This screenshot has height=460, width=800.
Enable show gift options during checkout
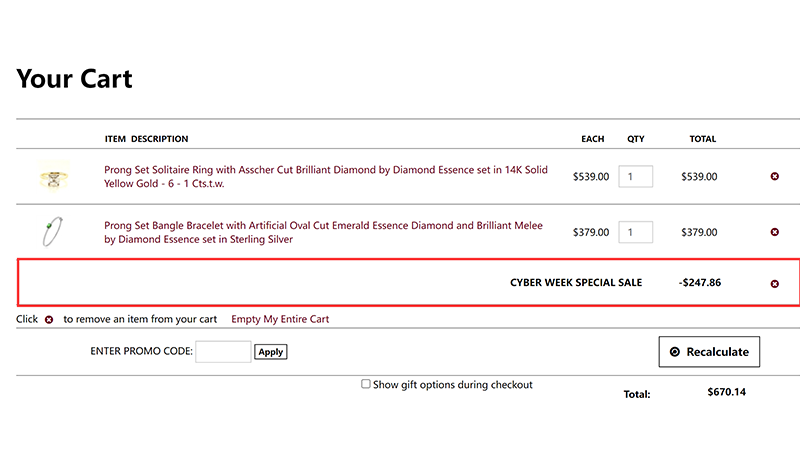[x=366, y=384]
